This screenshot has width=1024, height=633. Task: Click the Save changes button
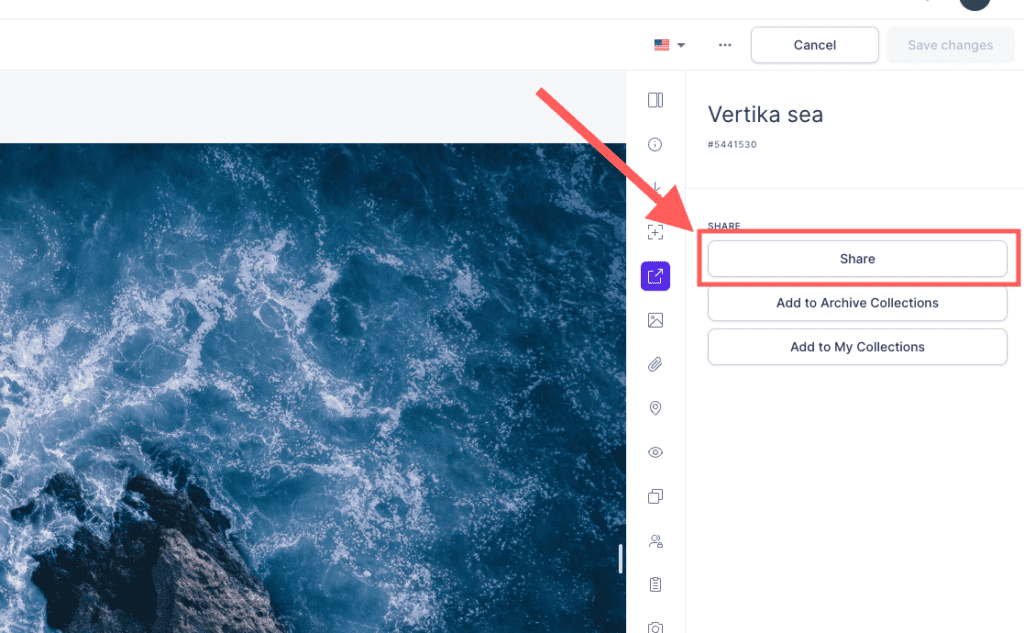click(950, 45)
